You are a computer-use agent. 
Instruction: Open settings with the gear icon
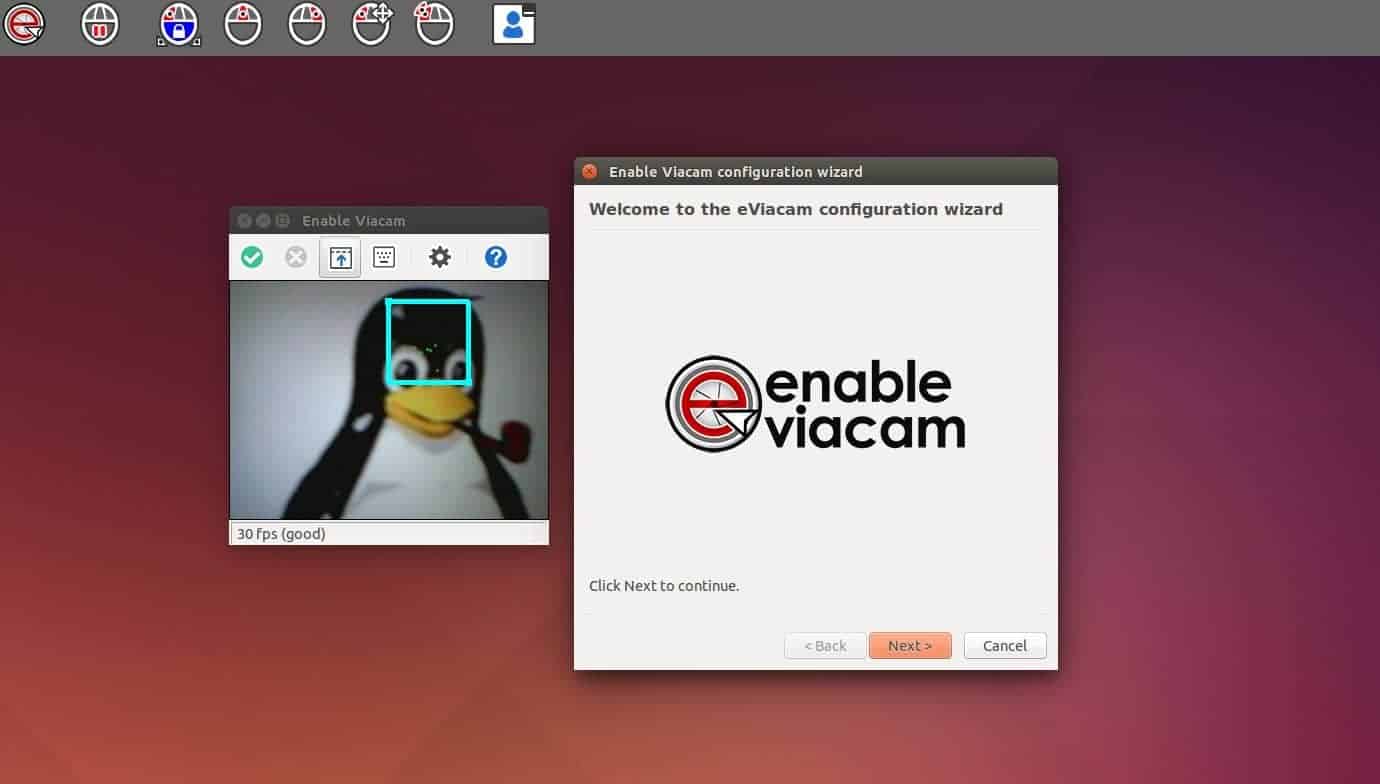pyautogui.click(x=440, y=257)
